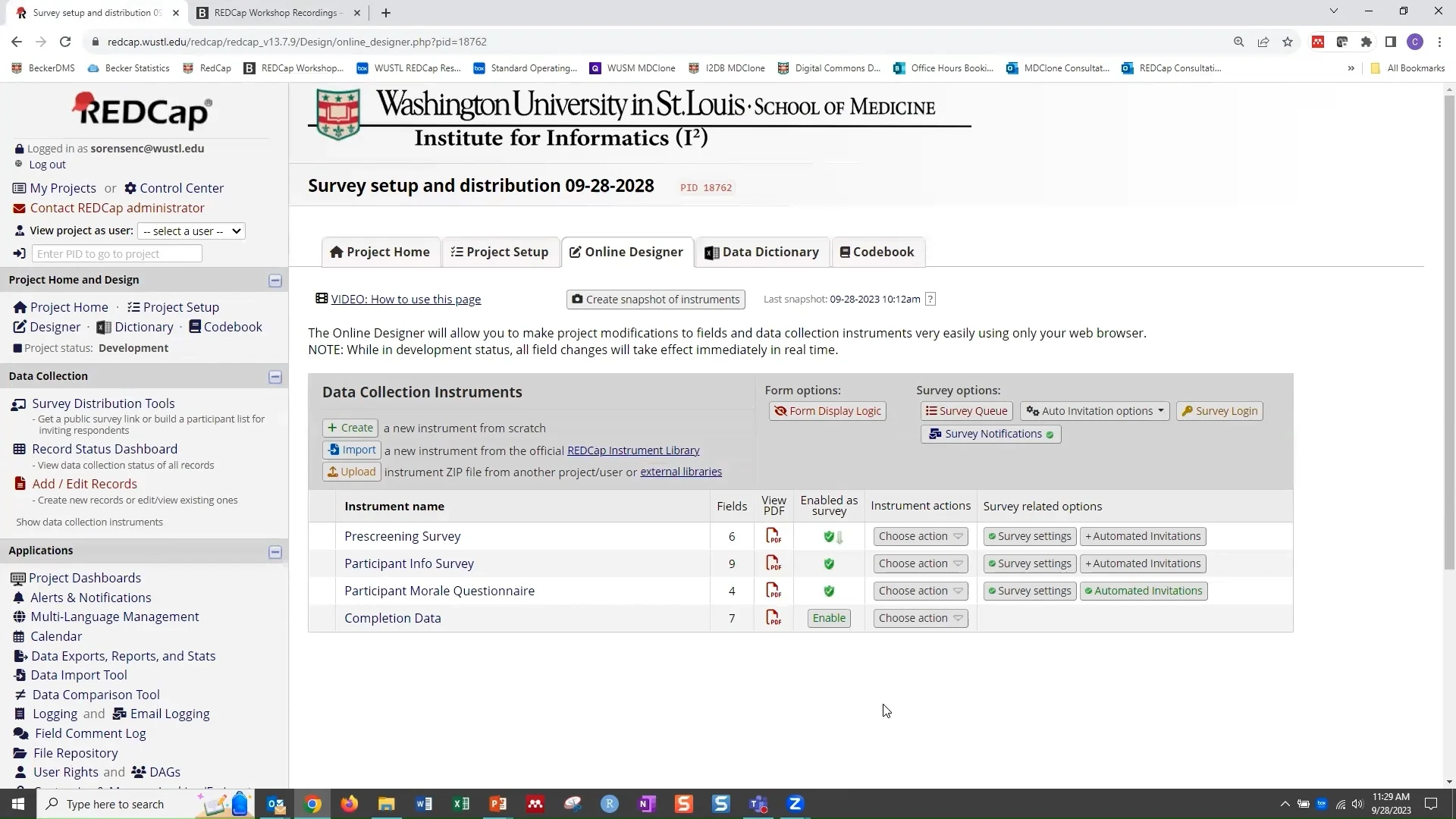The width and height of the screenshot is (1456, 819).
Task: Click Create new instrument button
Action: point(350,428)
